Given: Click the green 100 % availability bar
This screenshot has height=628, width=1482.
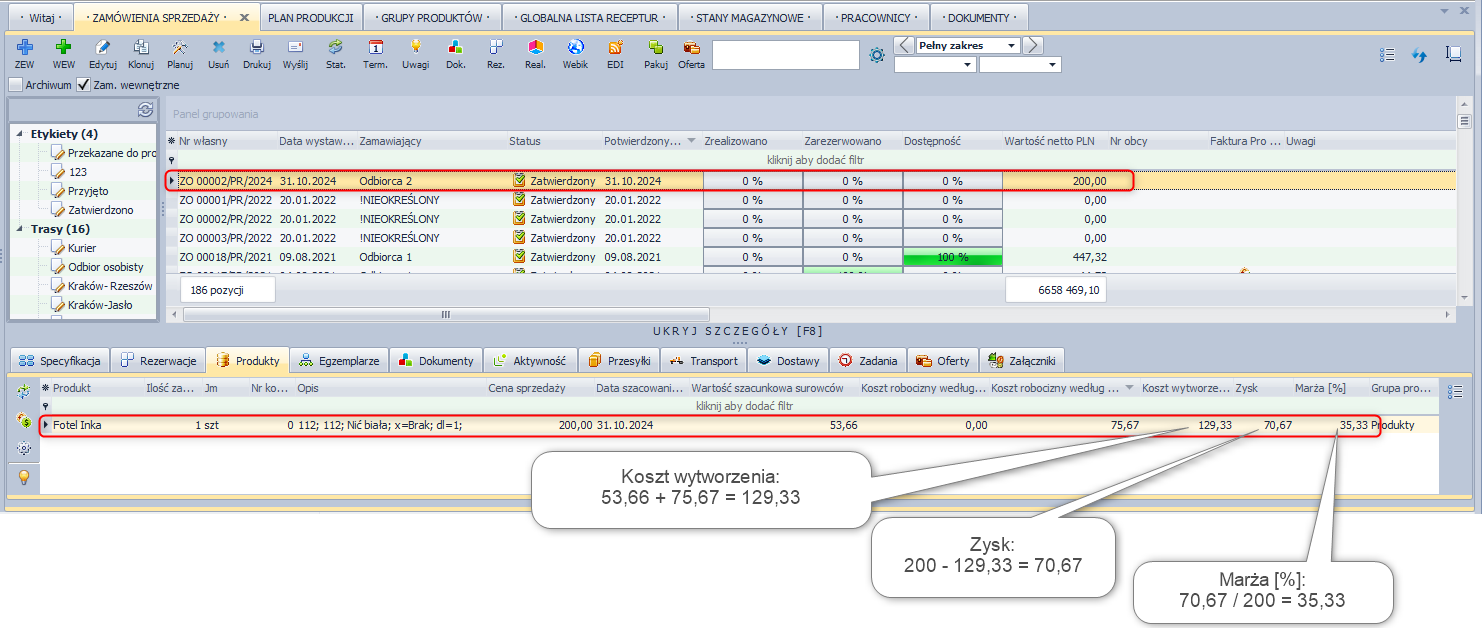Looking at the screenshot, I should 952,257.
